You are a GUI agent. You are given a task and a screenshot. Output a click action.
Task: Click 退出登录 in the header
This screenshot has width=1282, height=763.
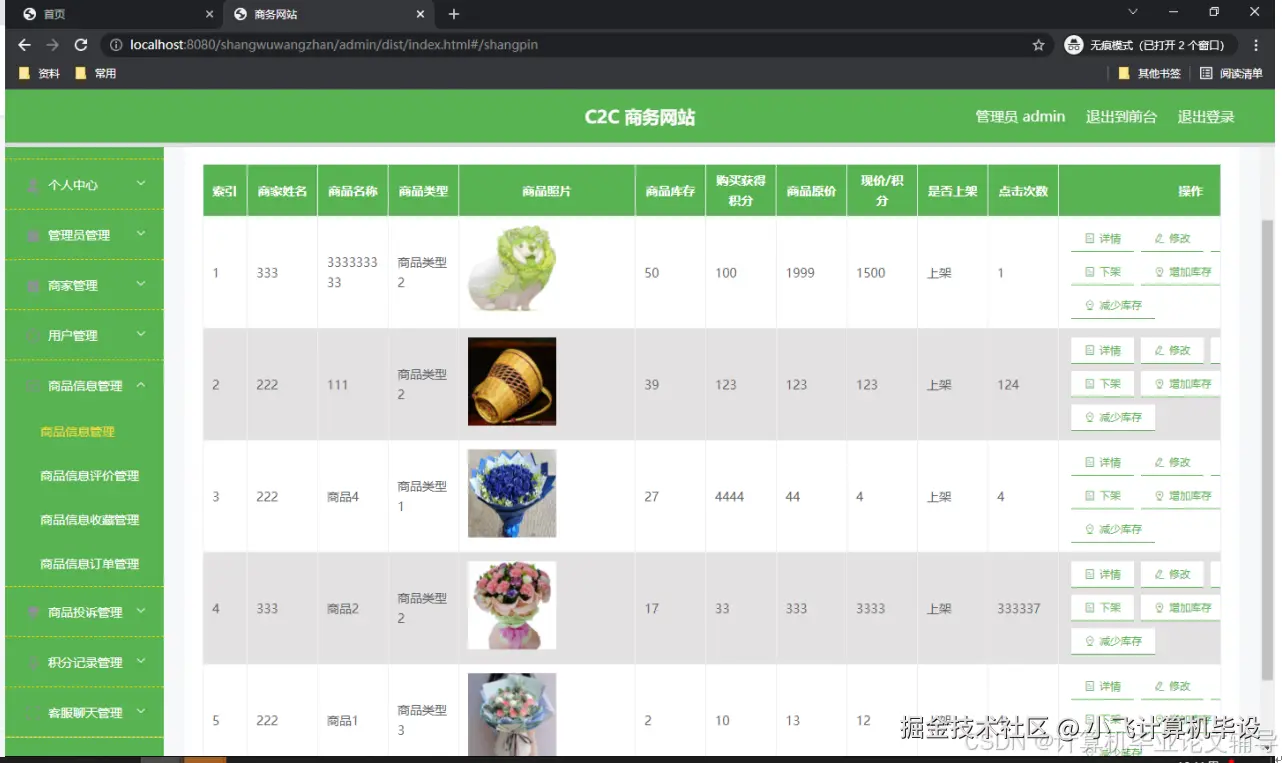(x=1206, y=117)
